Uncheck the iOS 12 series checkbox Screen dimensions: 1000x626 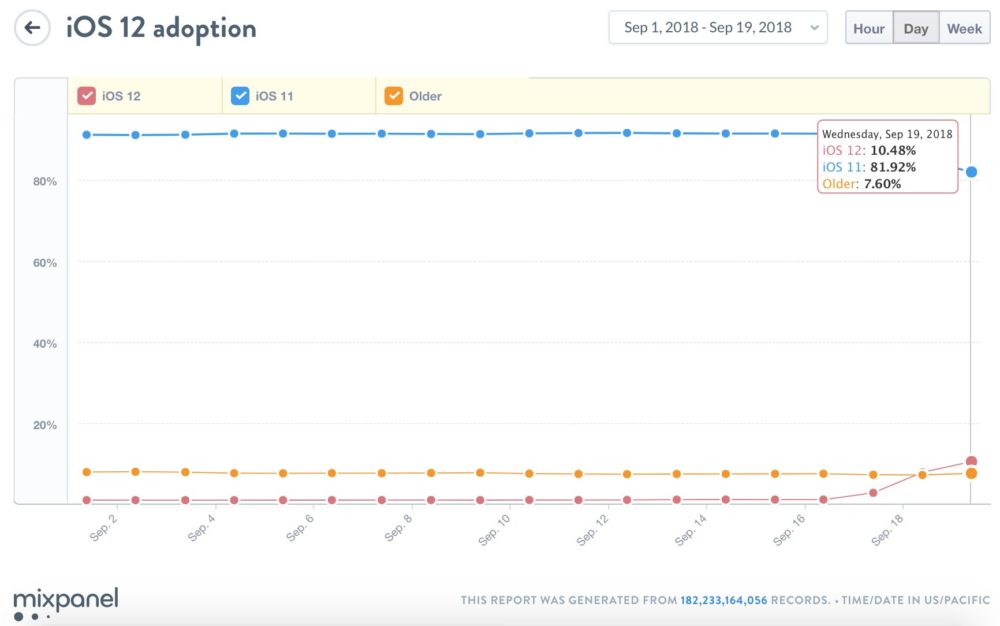[x=86, y=96]
